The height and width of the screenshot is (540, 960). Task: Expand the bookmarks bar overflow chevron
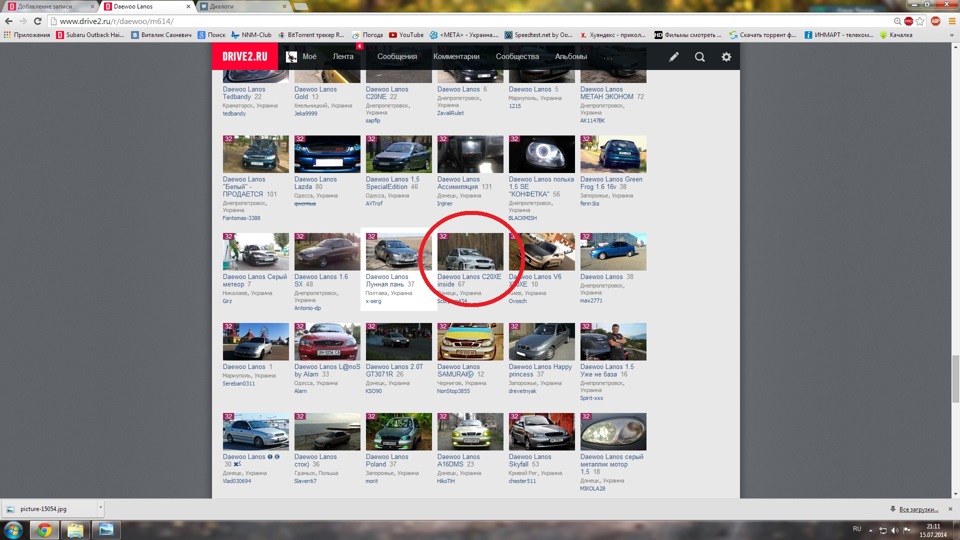point(951,35)
